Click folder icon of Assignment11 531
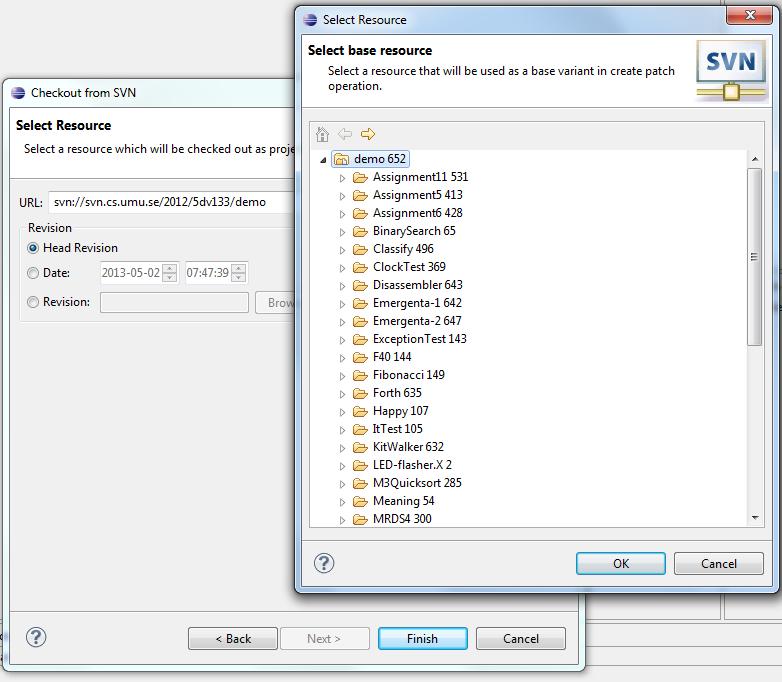 (360, 178)
